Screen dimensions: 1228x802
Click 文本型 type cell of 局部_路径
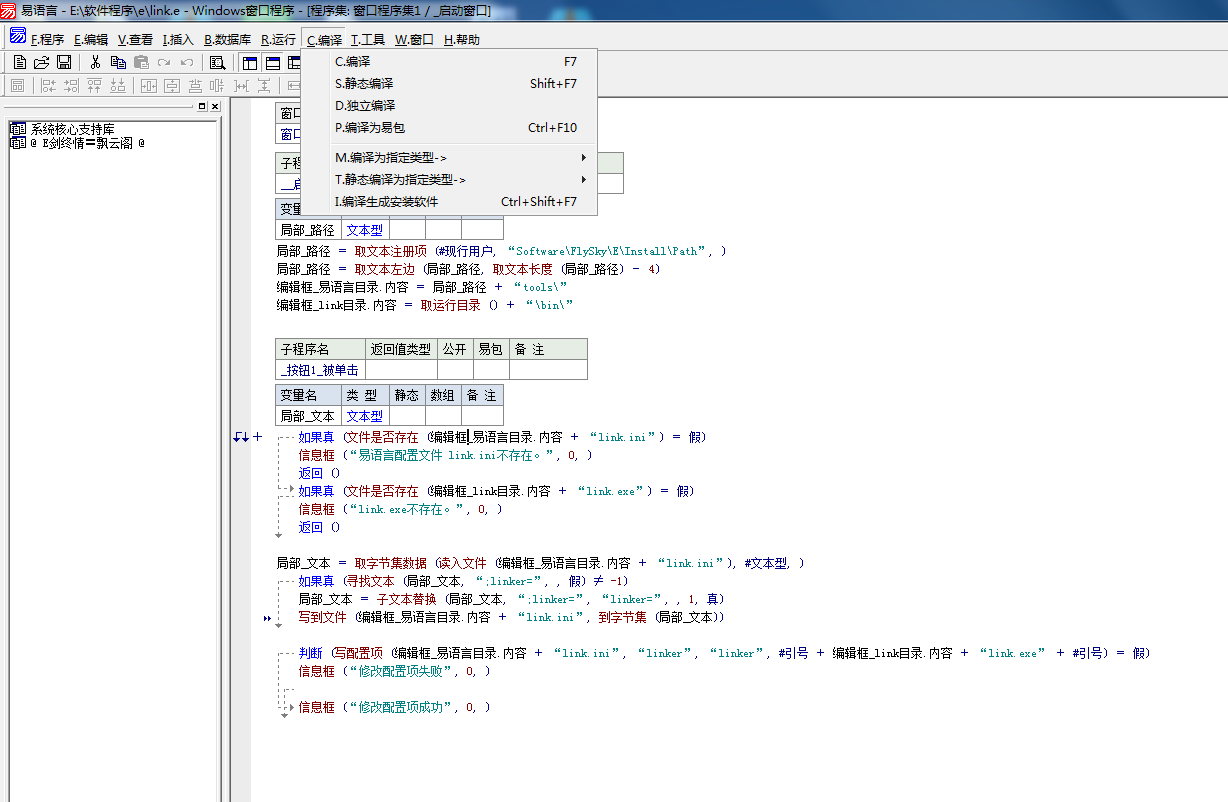tap(365, 230)
